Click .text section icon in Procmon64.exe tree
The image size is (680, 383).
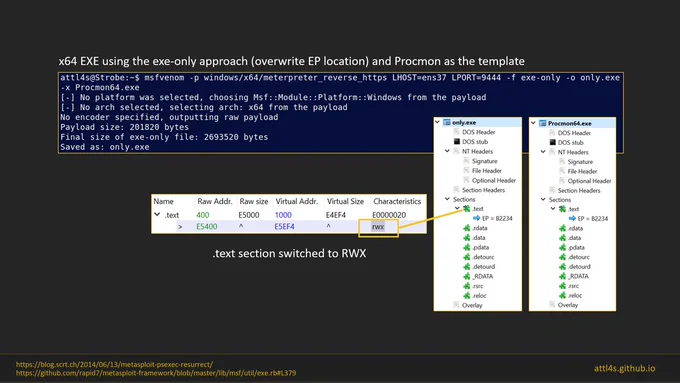pyautogui.click(x=562, y=209)
